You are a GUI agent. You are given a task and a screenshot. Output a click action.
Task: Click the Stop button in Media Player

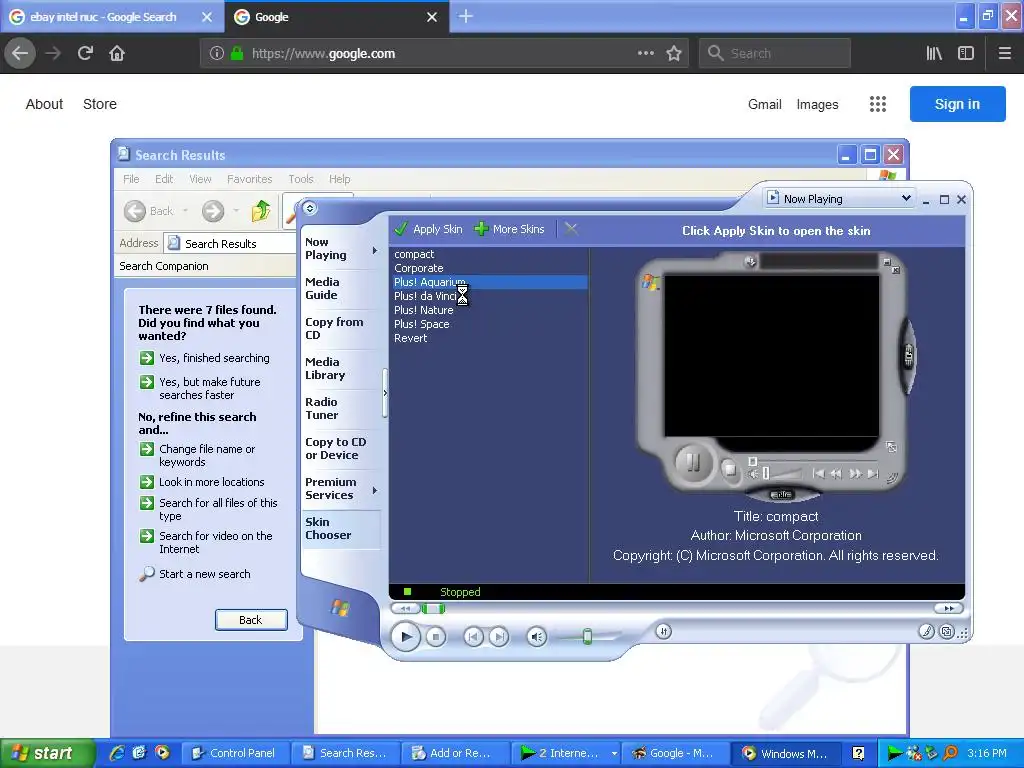[436, 636]
